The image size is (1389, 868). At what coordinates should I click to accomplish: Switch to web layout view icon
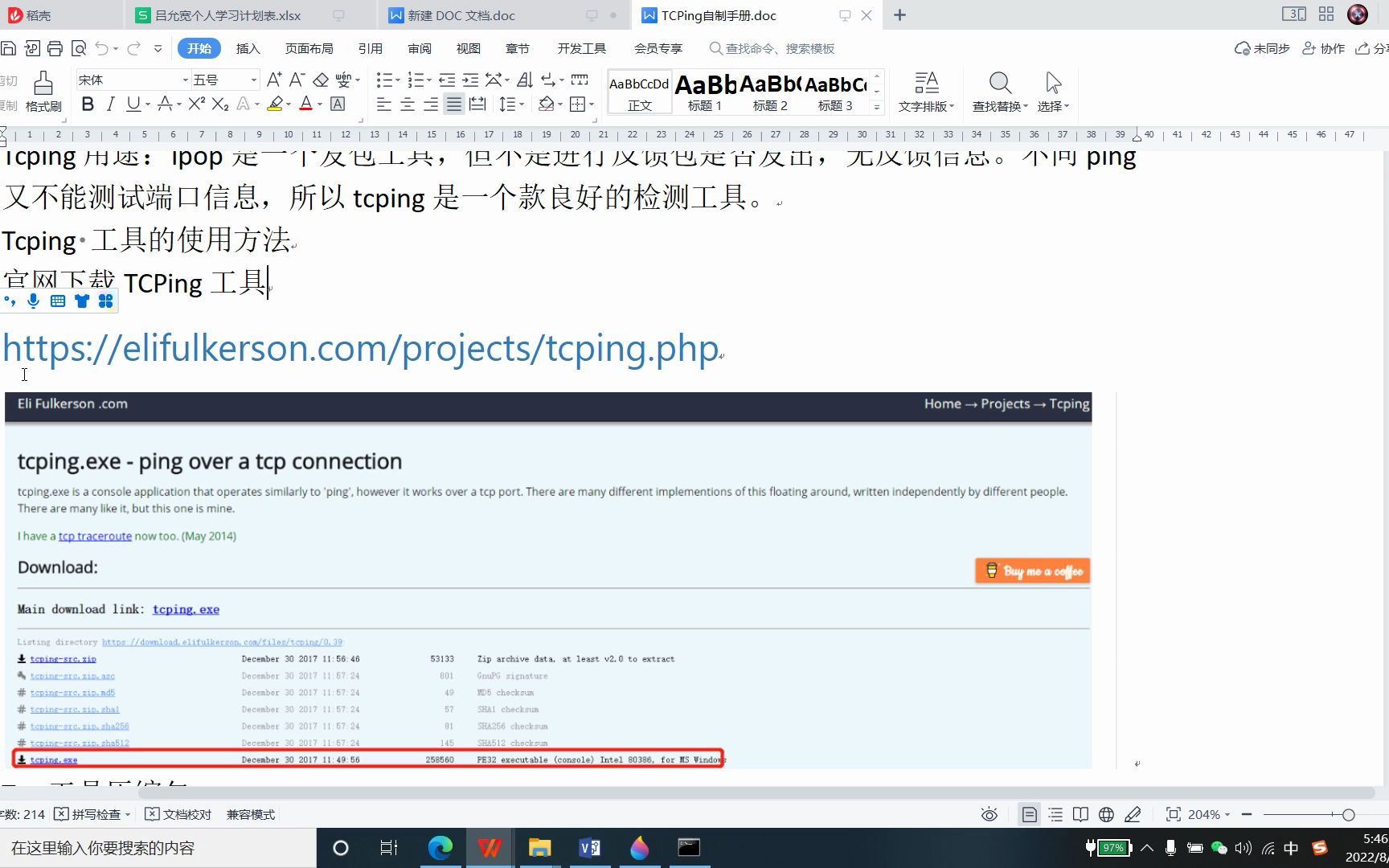pyautogui.click(x=1107, y=814)
